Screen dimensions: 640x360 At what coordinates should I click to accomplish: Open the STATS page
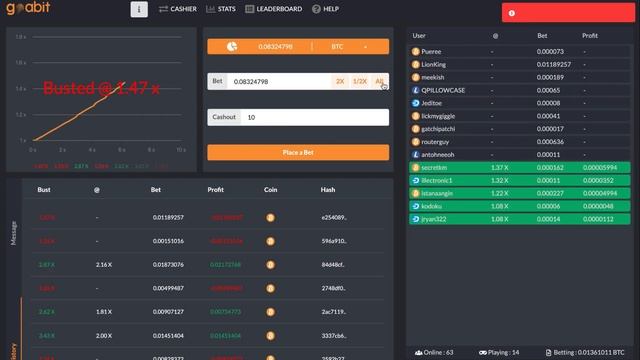(221, 9)
